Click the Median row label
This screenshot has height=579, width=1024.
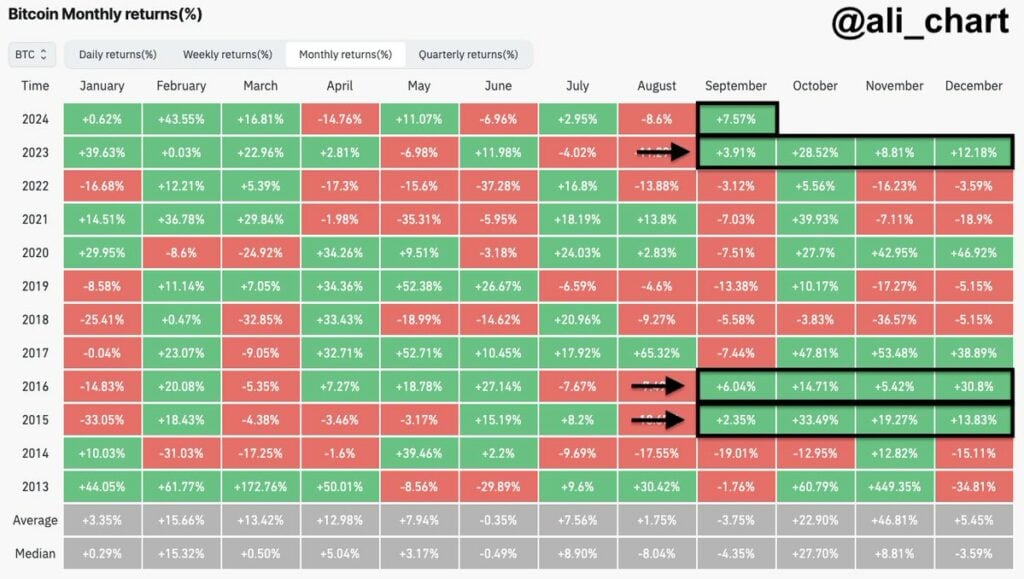pyautogui.click(x=35, y=553)
